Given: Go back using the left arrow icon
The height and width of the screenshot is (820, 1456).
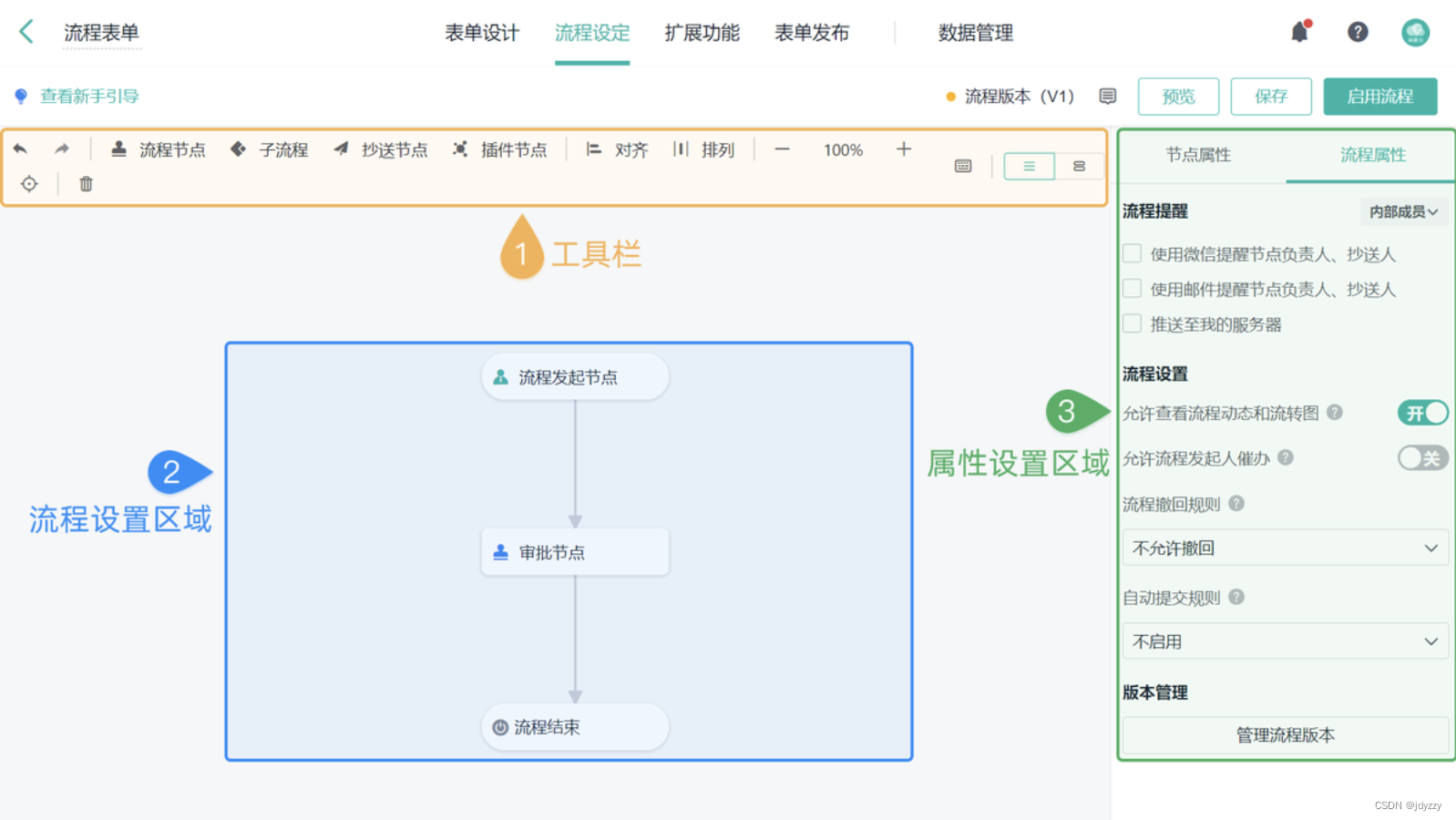Looking at the screenshot, I should pos(26,32).
